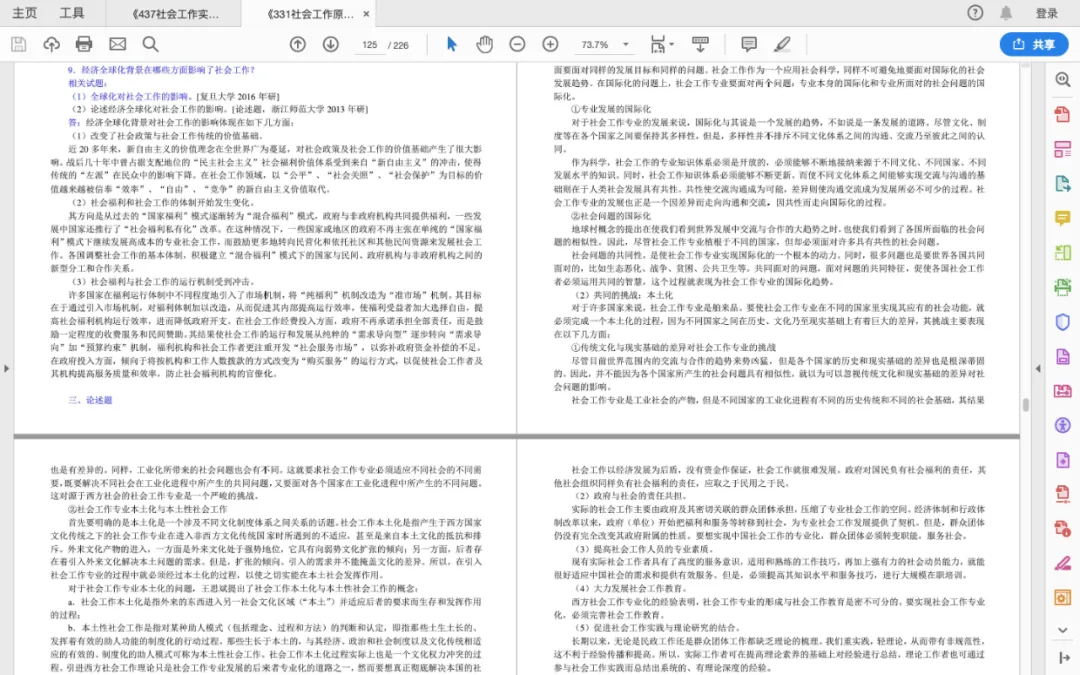Add a comment note
This screenshot has width=1080, height=675.
pos(749,45)
